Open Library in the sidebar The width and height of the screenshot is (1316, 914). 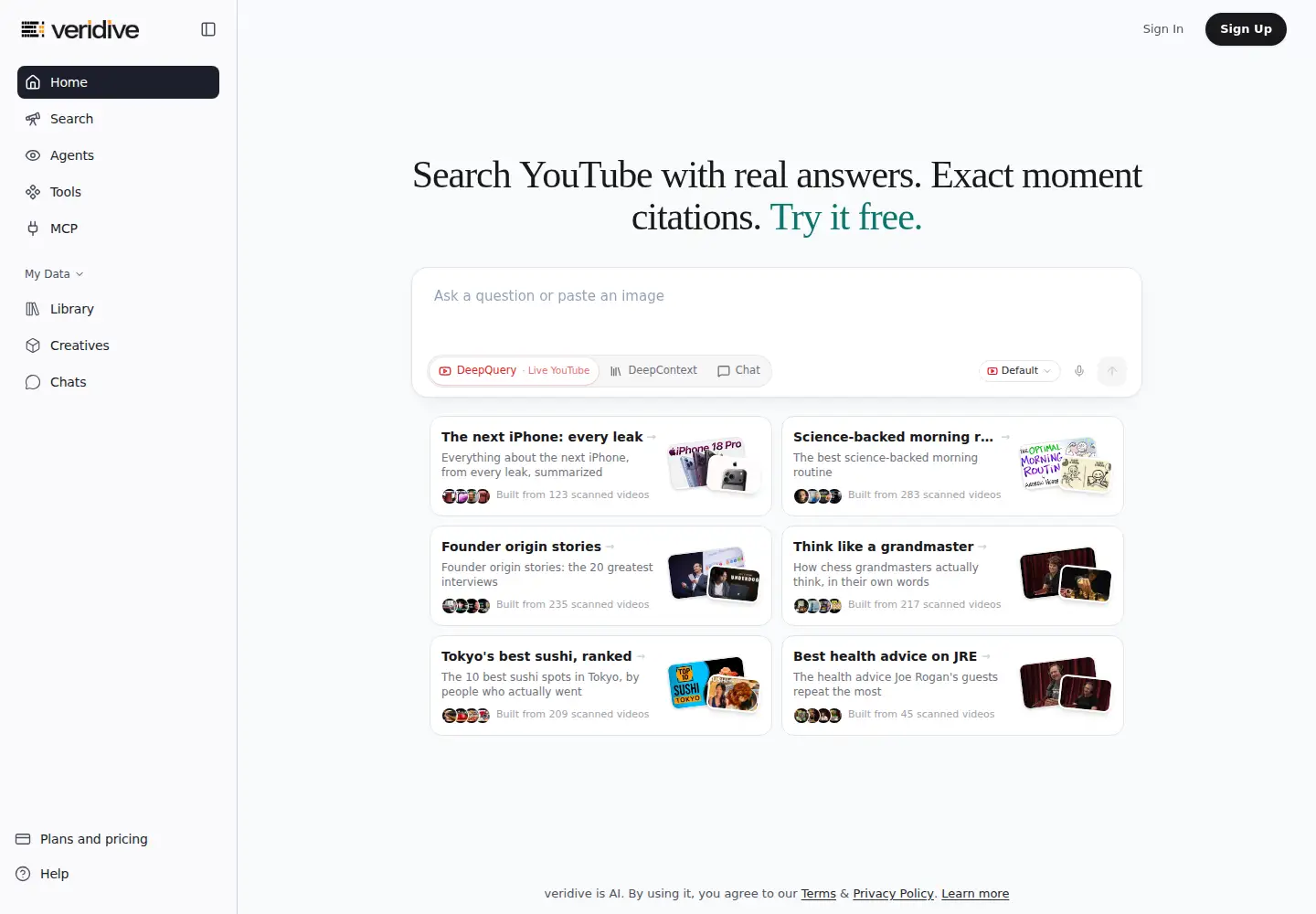click(x=118, y=309)
